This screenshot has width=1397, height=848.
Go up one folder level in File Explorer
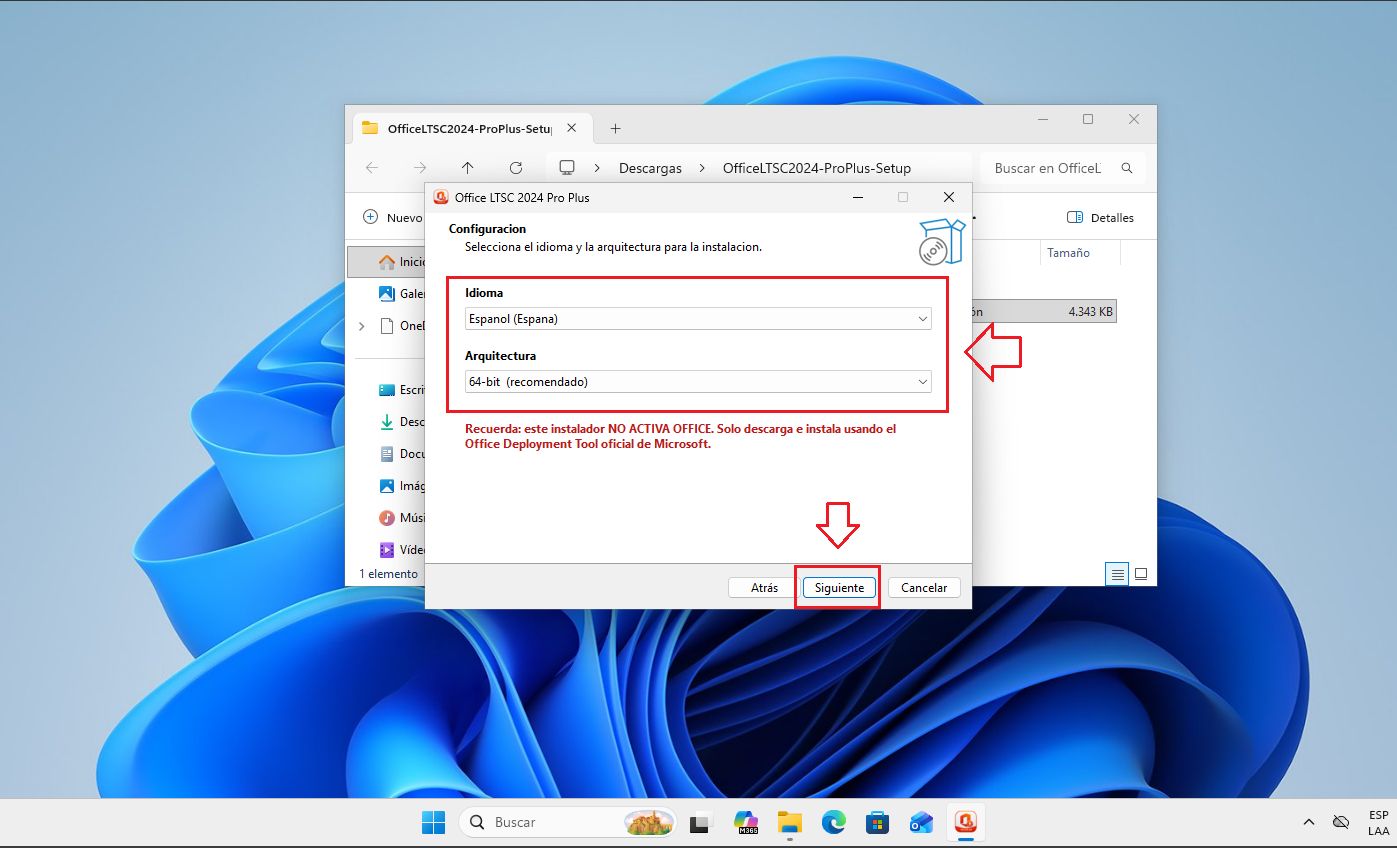468,168
